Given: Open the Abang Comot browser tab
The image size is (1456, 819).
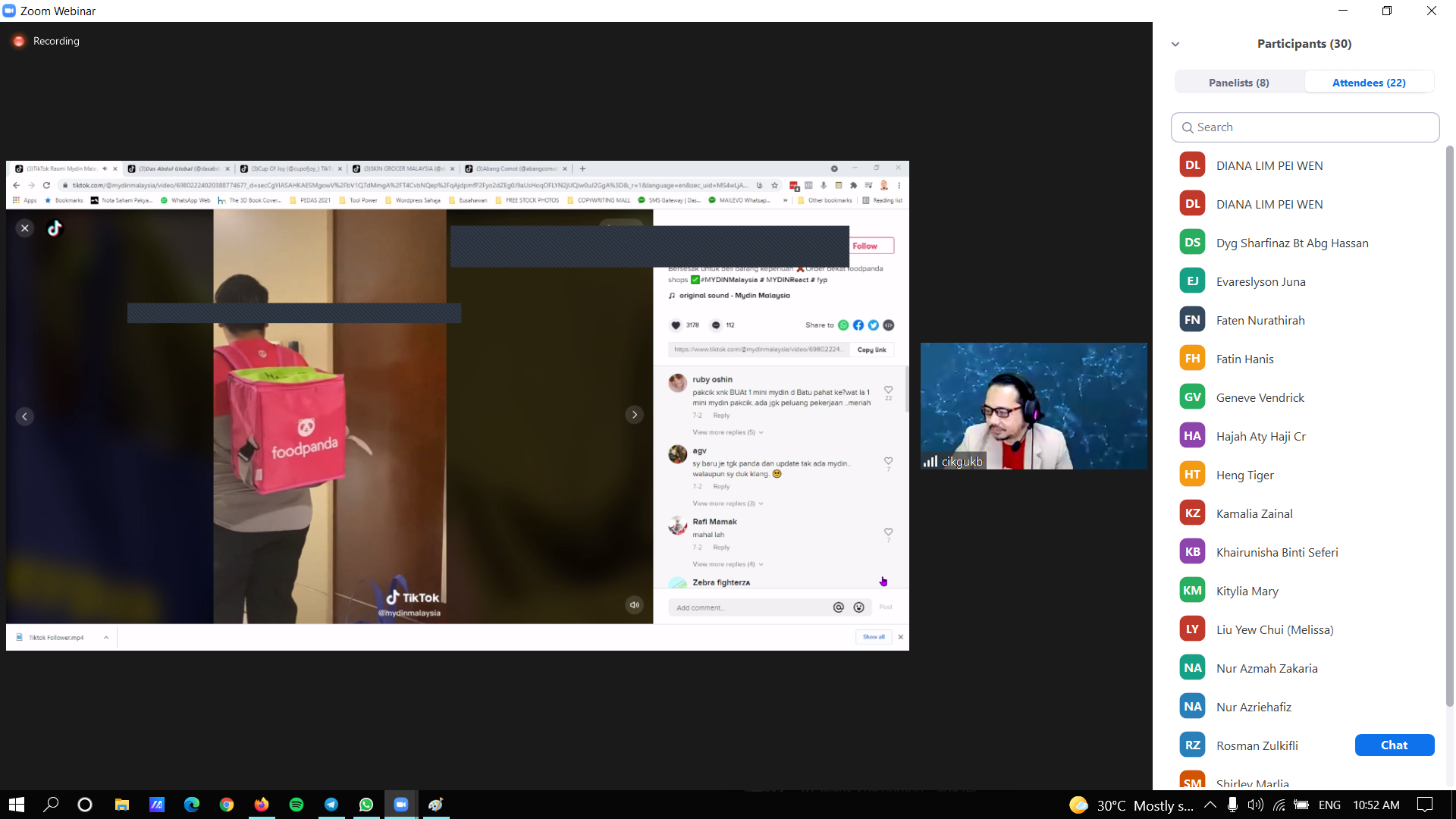Looking at the screenshot, I should pos(516,168).
